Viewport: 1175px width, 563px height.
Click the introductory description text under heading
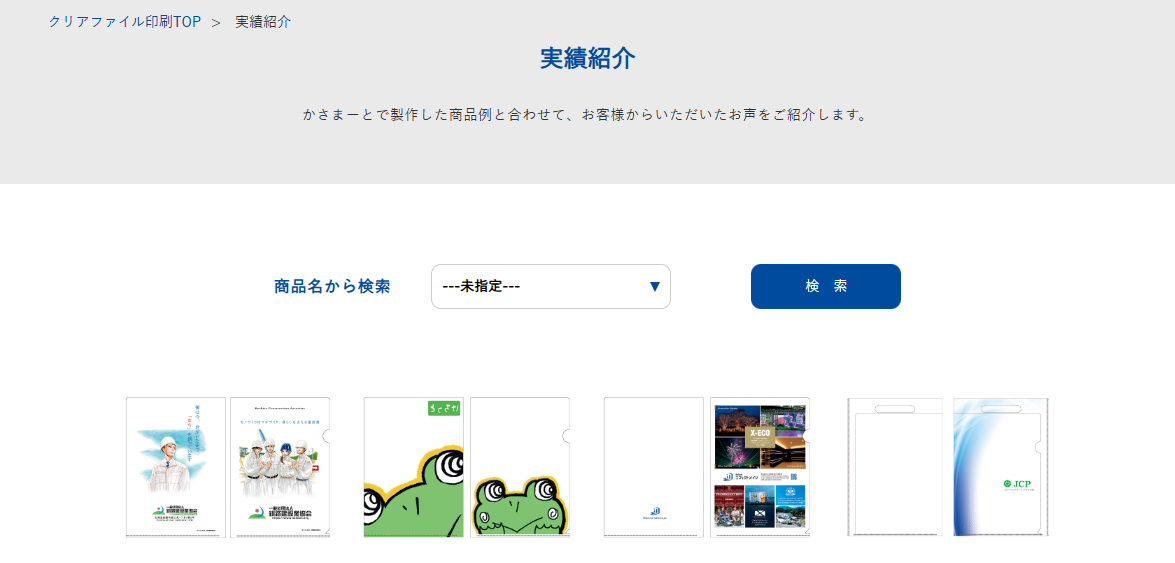coord(587,115)
